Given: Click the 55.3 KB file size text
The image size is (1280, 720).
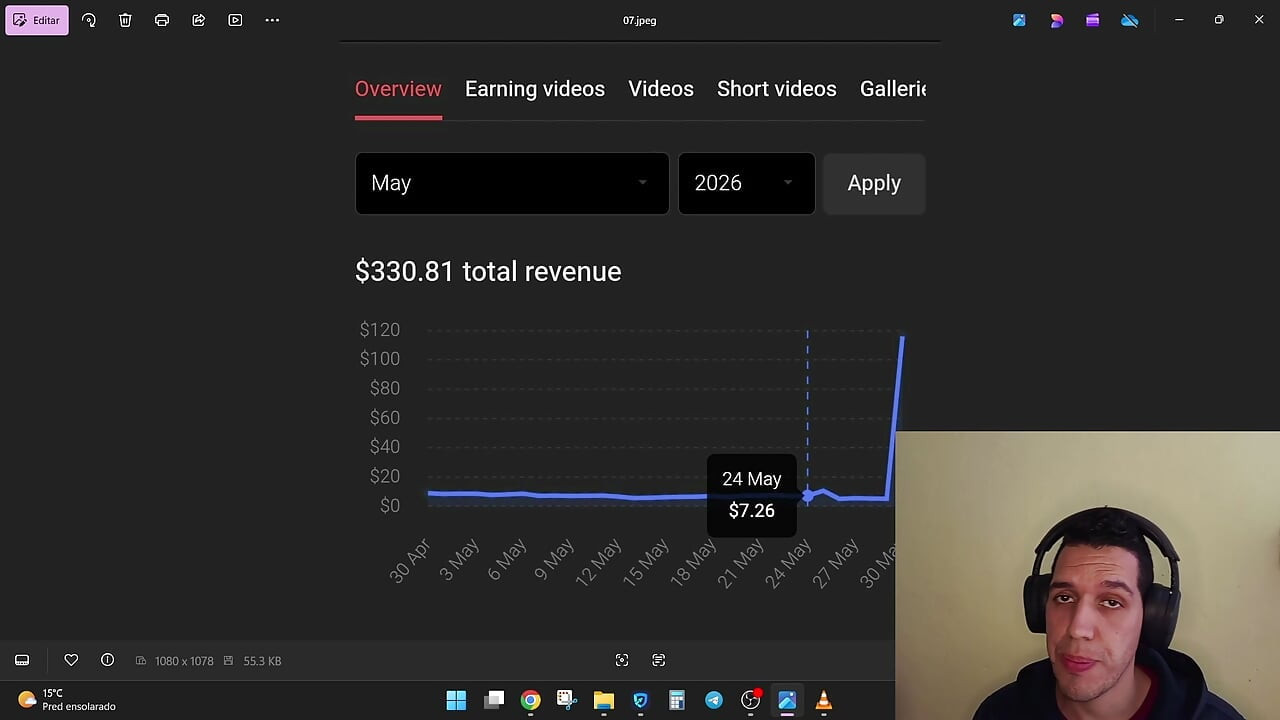Looking at the screenshot, I should [262, 661].
